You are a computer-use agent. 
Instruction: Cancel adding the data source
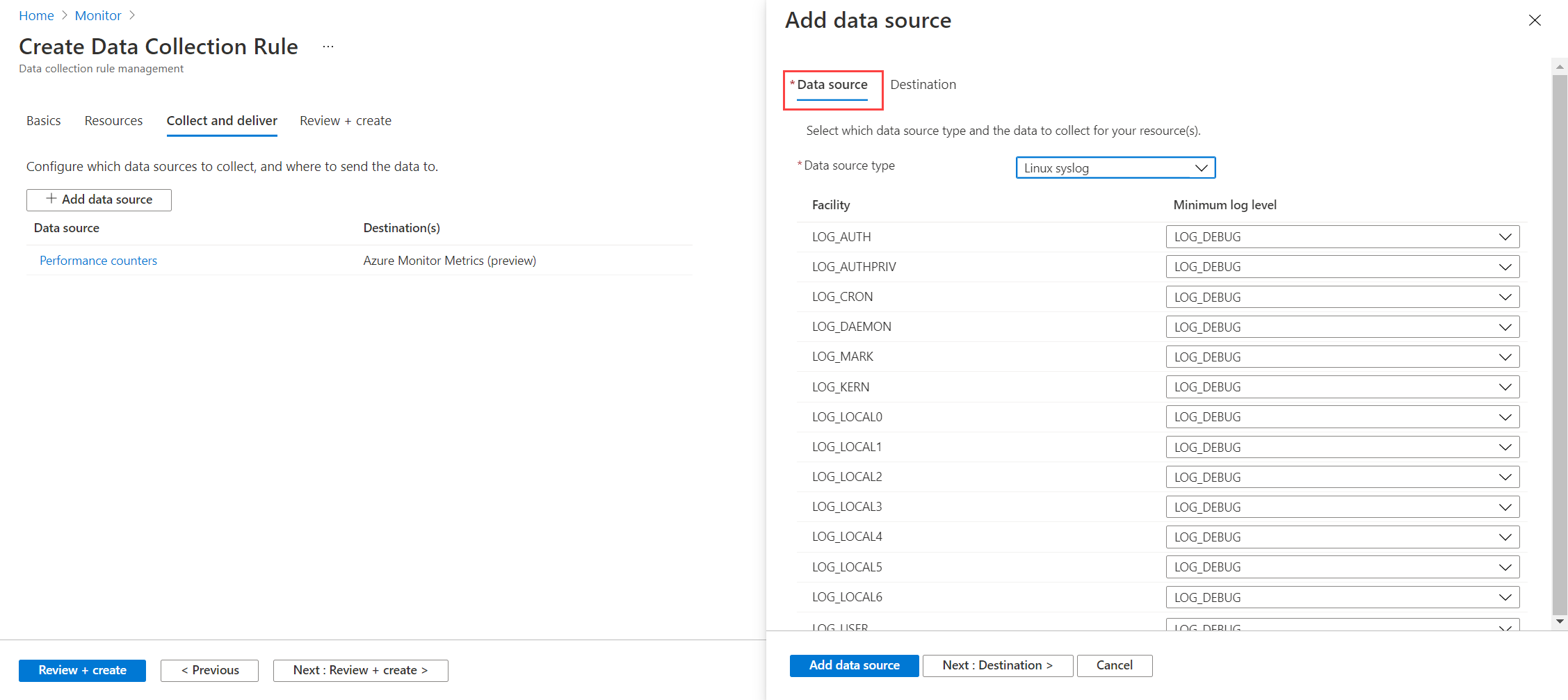pos(1114,665)
